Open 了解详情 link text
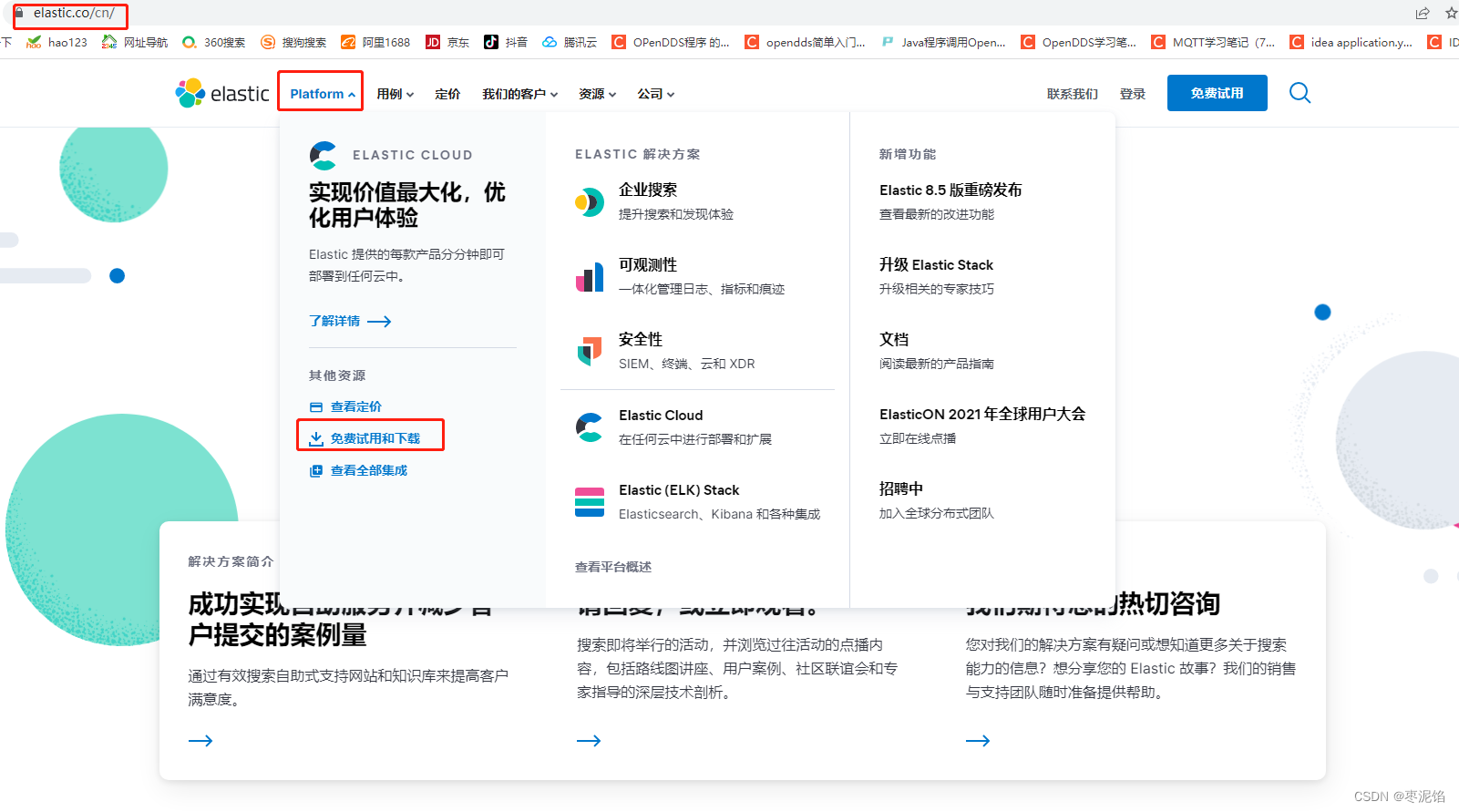The height and width of the screenshot is (812, 1459). click(334, 322)
